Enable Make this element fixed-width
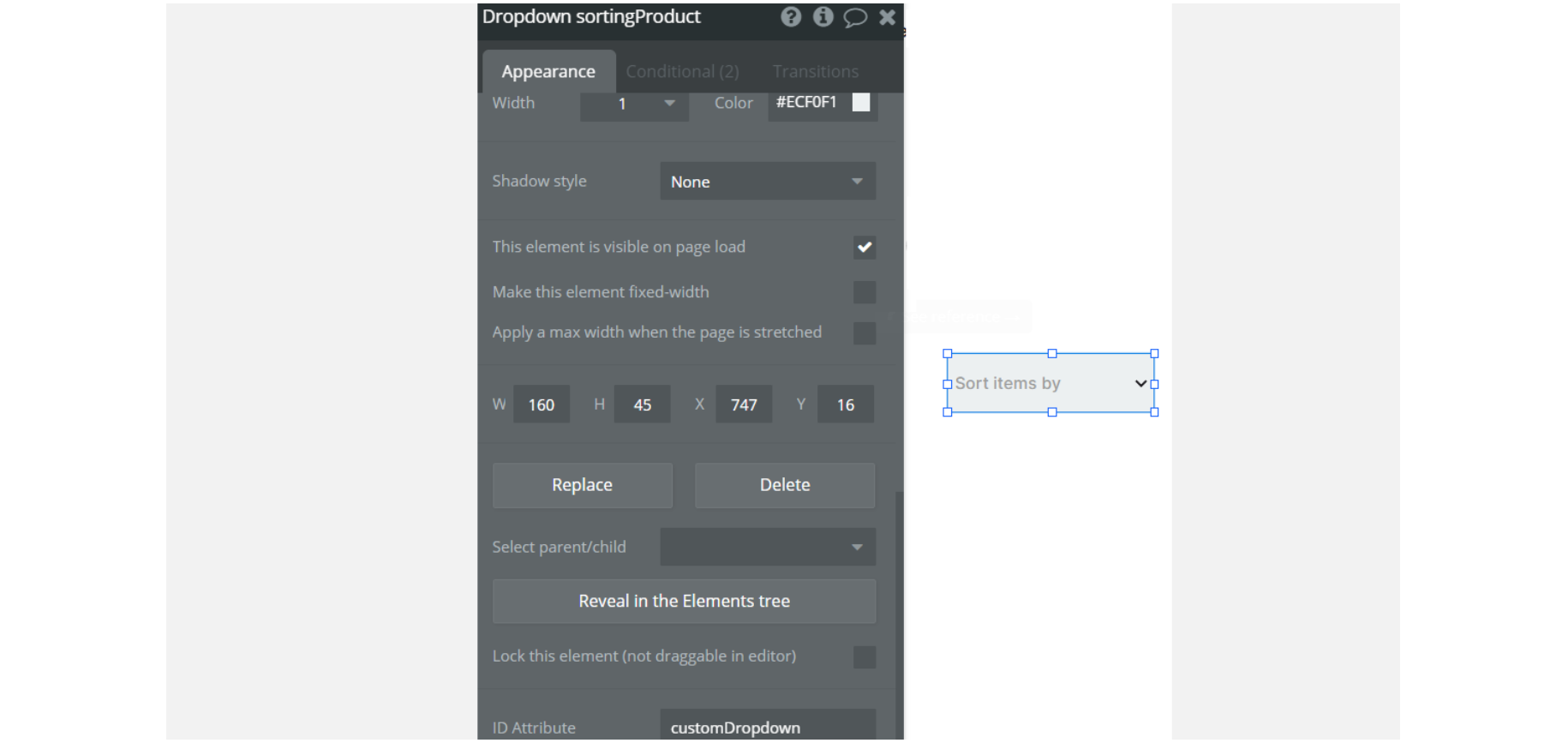Image resolution: width=1568 pixels, height=749 pixels. pyautogui.click(x=865, y=292)
